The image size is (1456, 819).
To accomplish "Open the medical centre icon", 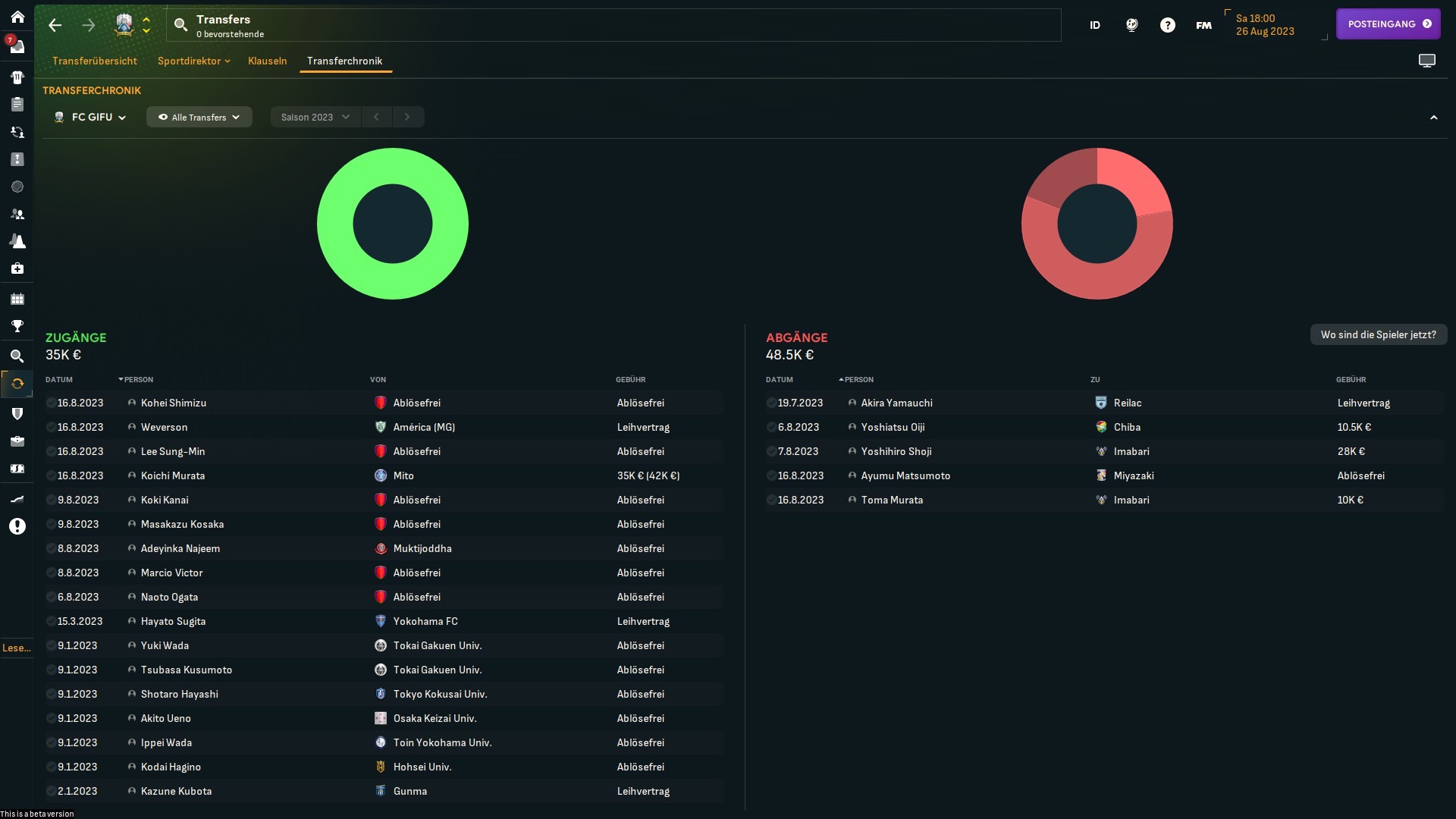I will coord(17,268).
